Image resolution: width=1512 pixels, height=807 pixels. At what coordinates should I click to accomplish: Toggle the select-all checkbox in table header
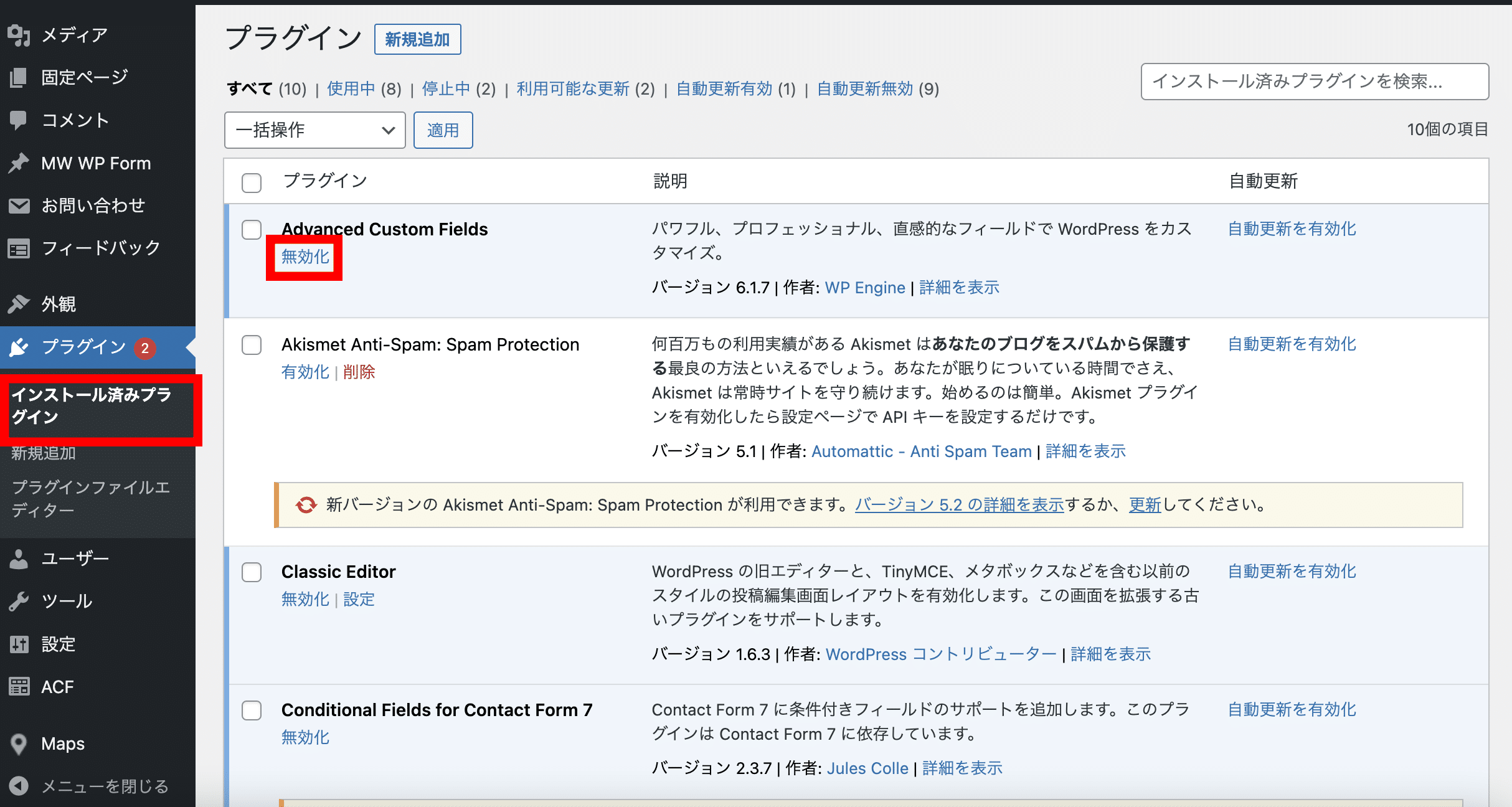(x=252, y=182)
